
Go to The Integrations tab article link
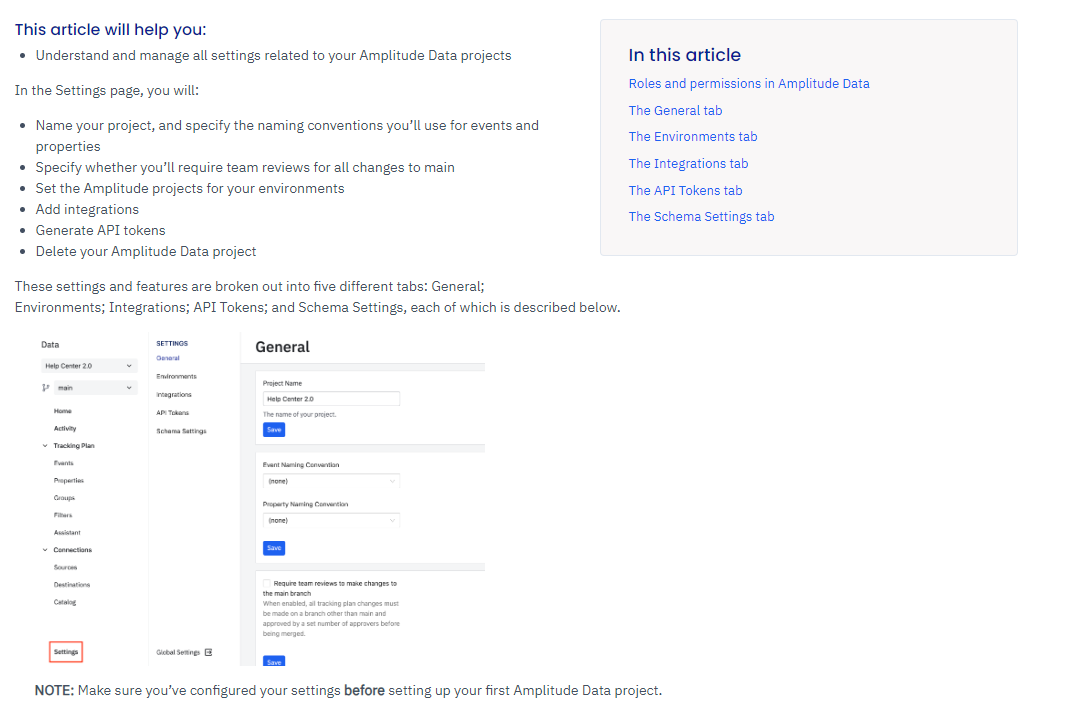688,164
